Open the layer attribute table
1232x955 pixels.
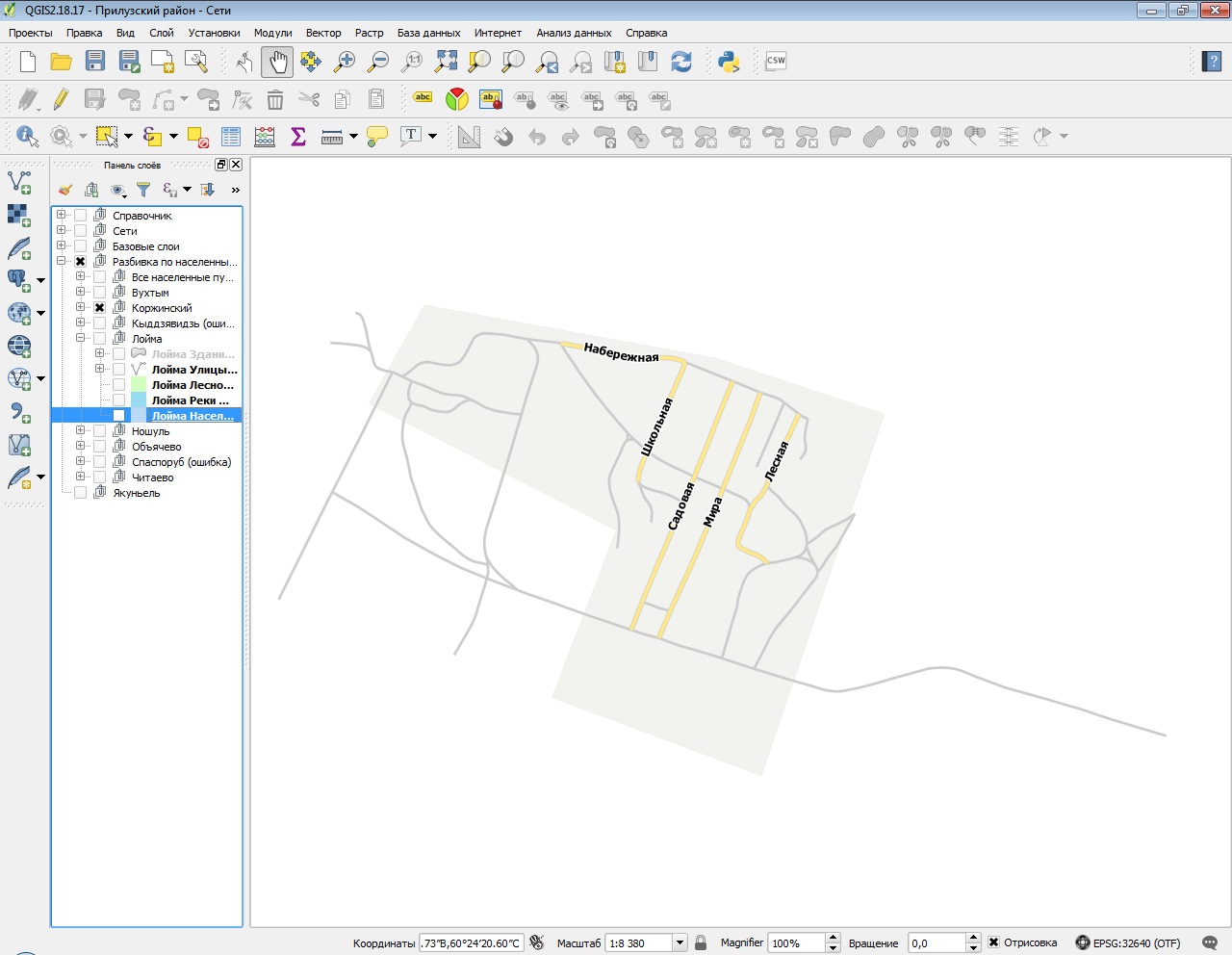point(231,136)
